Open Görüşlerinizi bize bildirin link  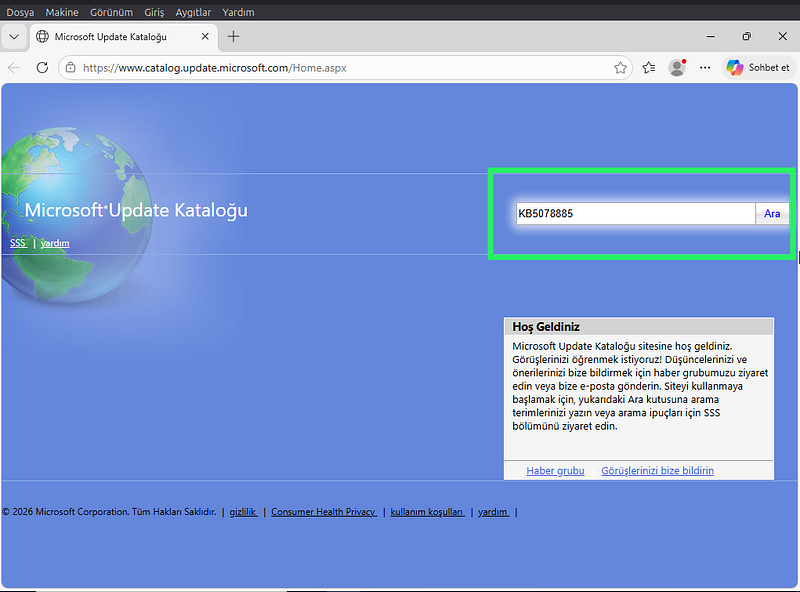657,471
